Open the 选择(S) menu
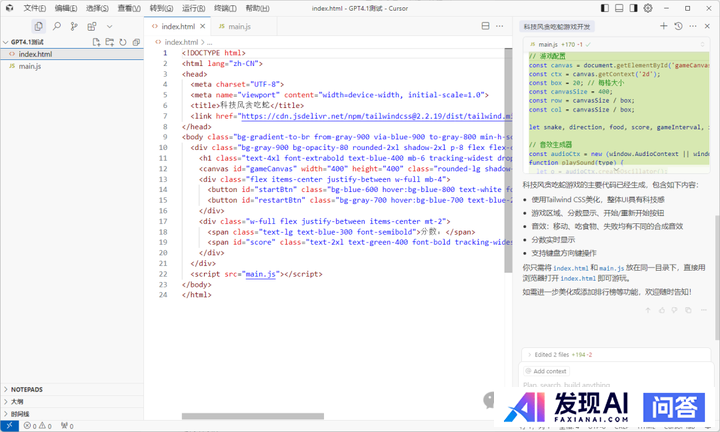Image resolution: width=720 pixels, height=432 pixels. tap(97, 8)
